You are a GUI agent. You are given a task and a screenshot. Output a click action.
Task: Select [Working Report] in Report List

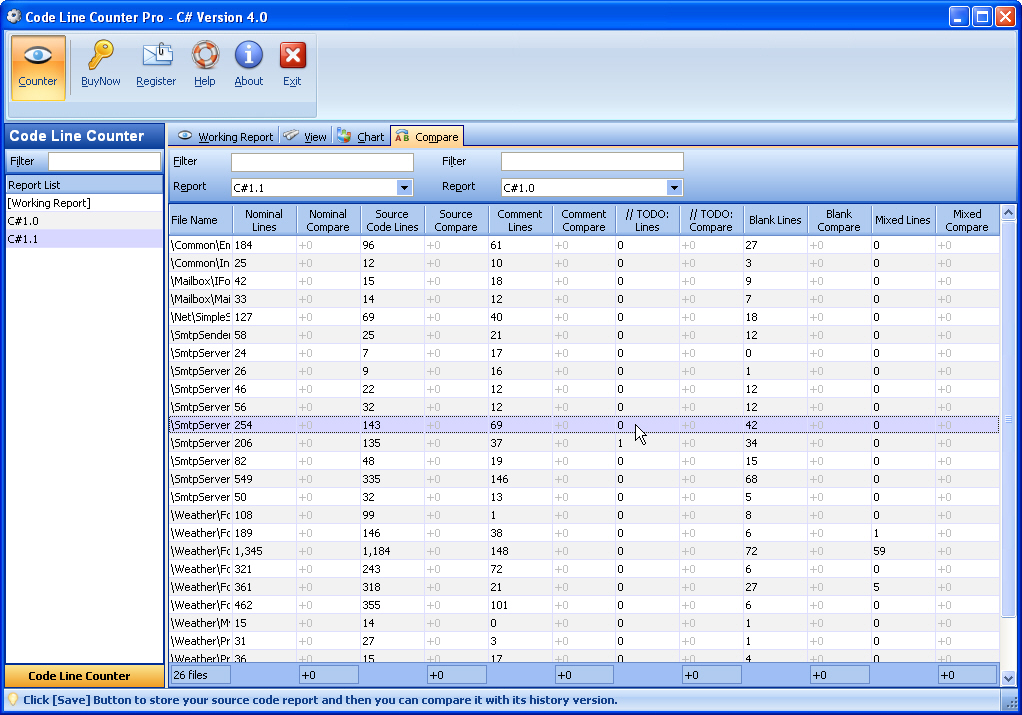(x=84, y=203)
